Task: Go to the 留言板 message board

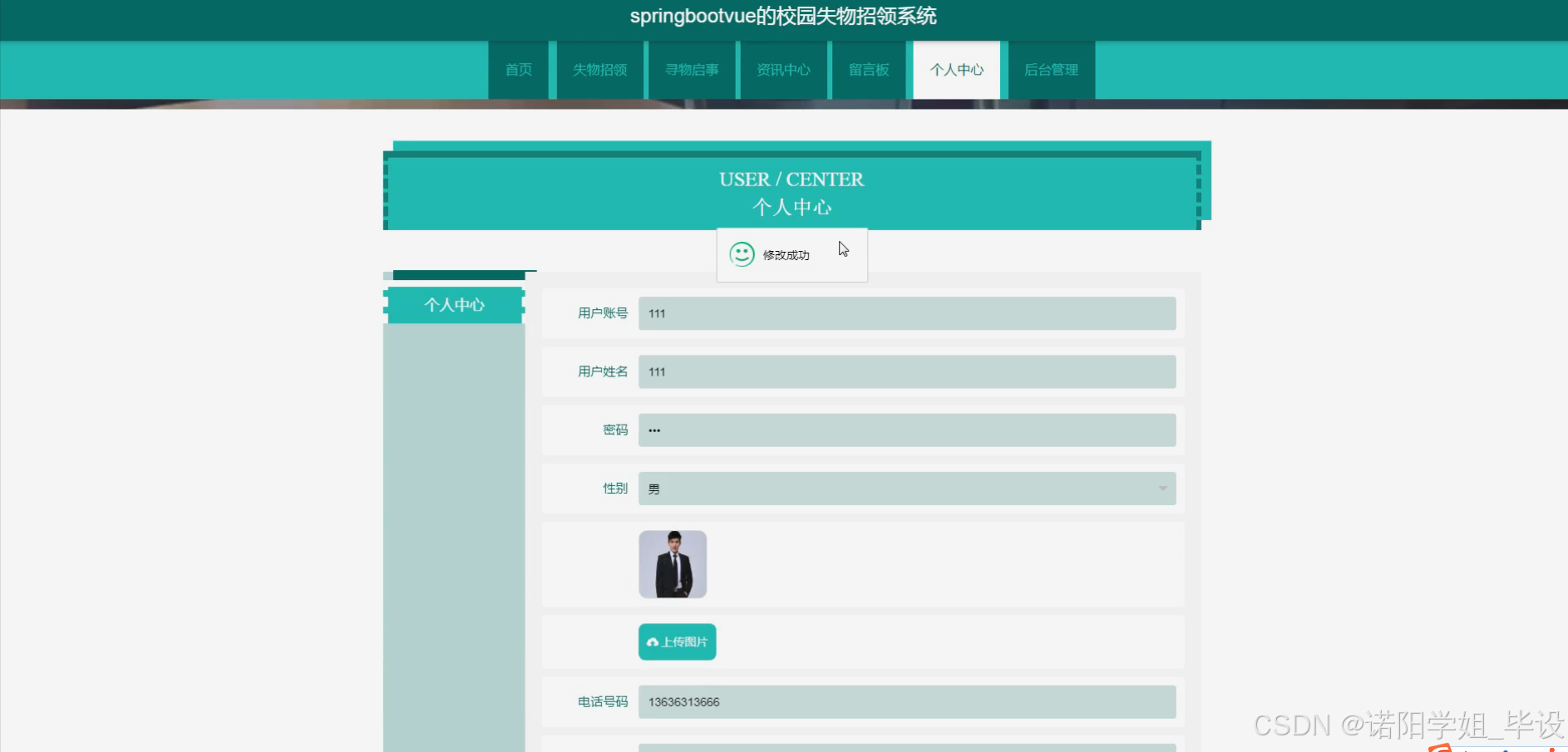Action: [x=869, y=70]
